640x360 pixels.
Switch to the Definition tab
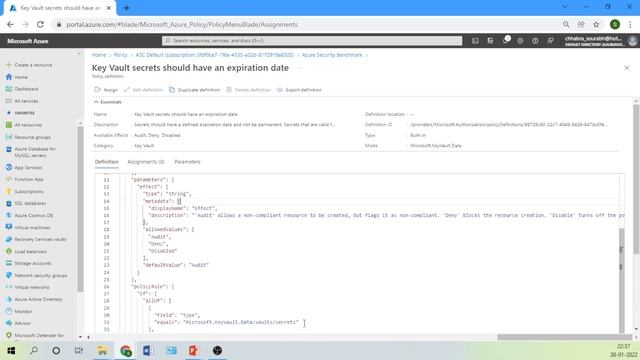tap(107, 162)
